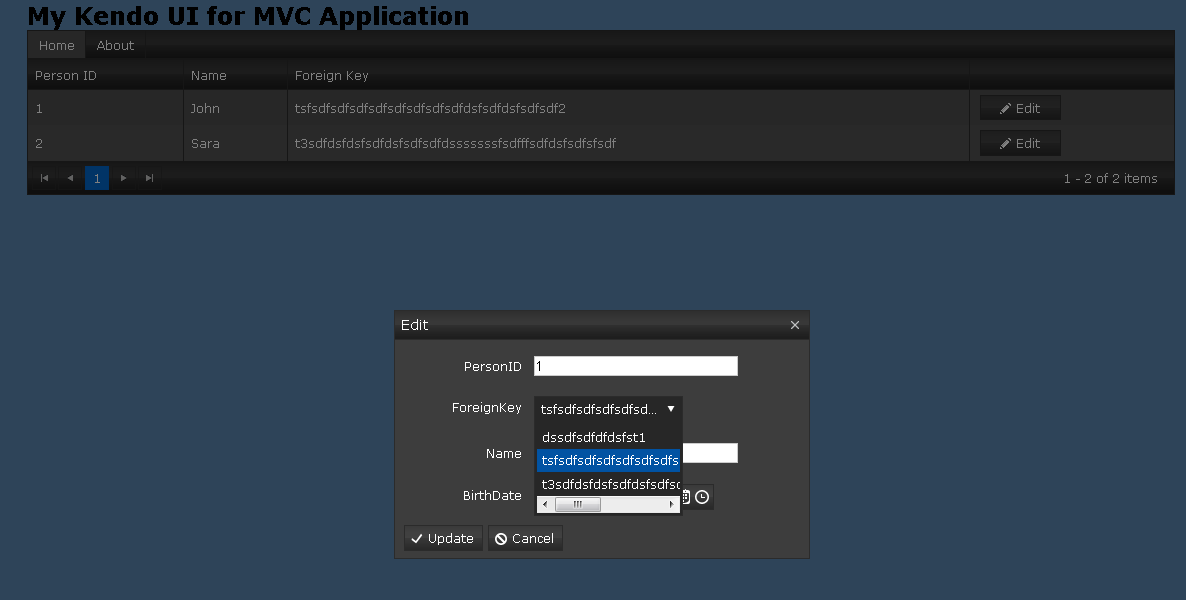Click the Name input field

tap(709, 453)
